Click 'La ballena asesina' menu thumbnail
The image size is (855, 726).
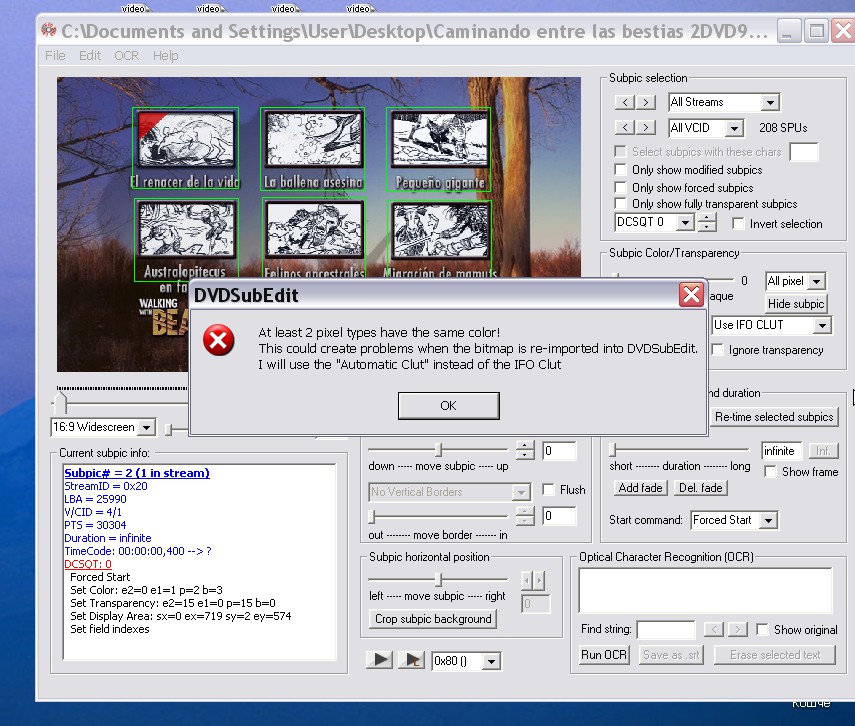pos(313,148)
